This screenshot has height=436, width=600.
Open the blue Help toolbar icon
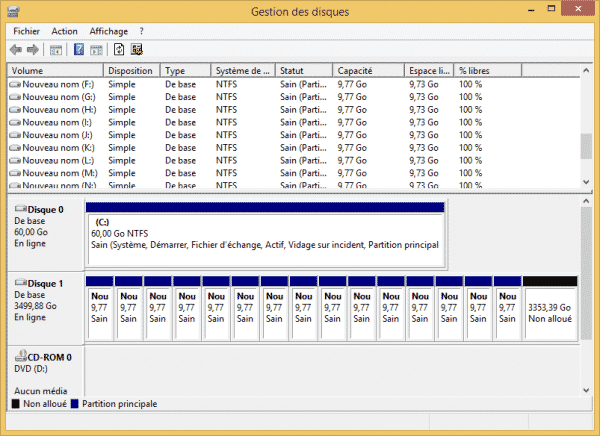pyautogui.click(x=78, y=49)
